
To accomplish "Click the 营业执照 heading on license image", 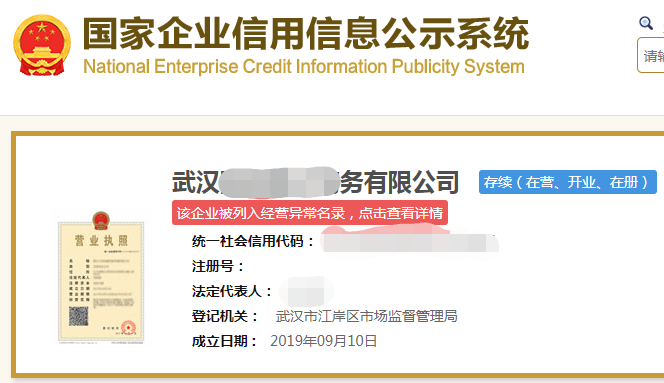I will point(101,241).
